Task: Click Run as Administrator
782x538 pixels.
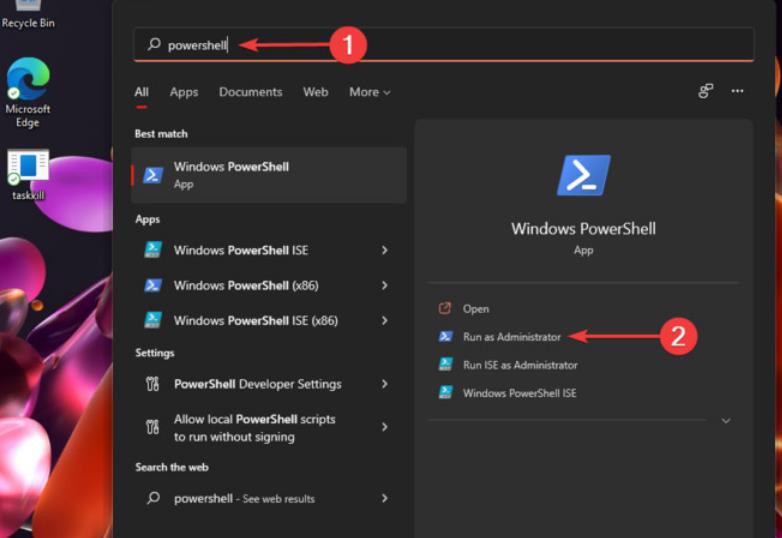Action: [511, 337]
